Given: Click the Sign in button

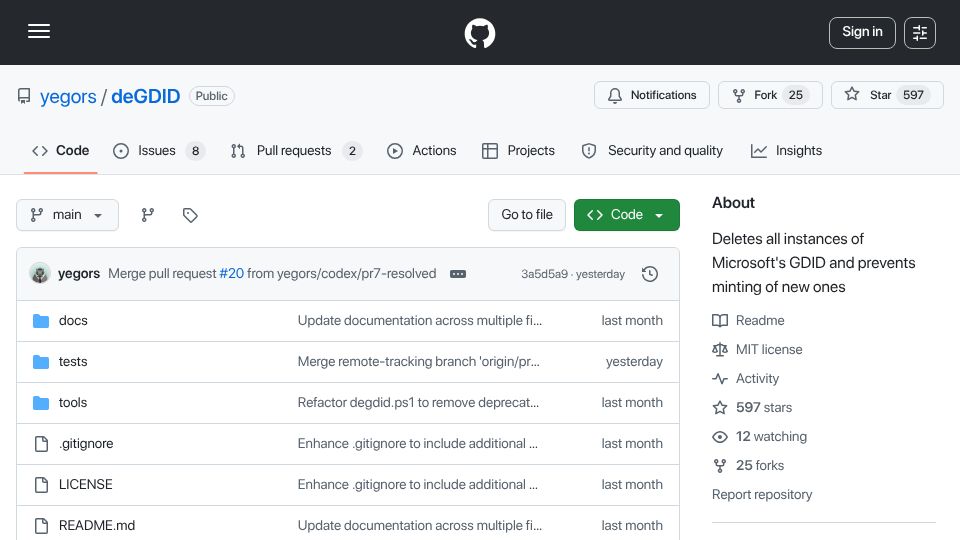Looking at the screenshot, I should pos(862,32).
